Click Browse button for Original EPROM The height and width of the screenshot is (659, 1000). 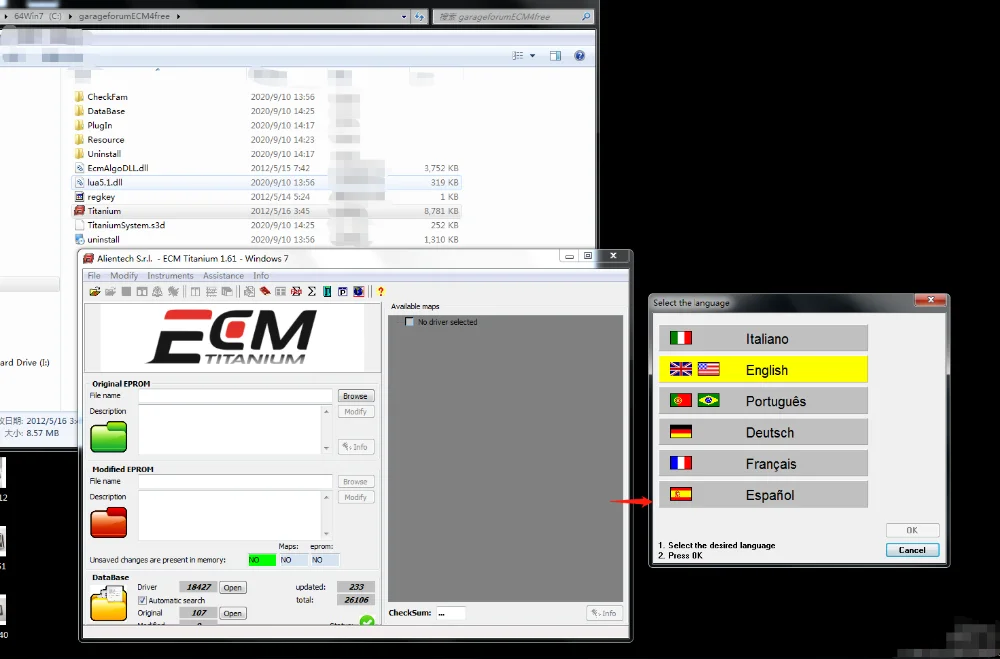[x=355, y=396]
